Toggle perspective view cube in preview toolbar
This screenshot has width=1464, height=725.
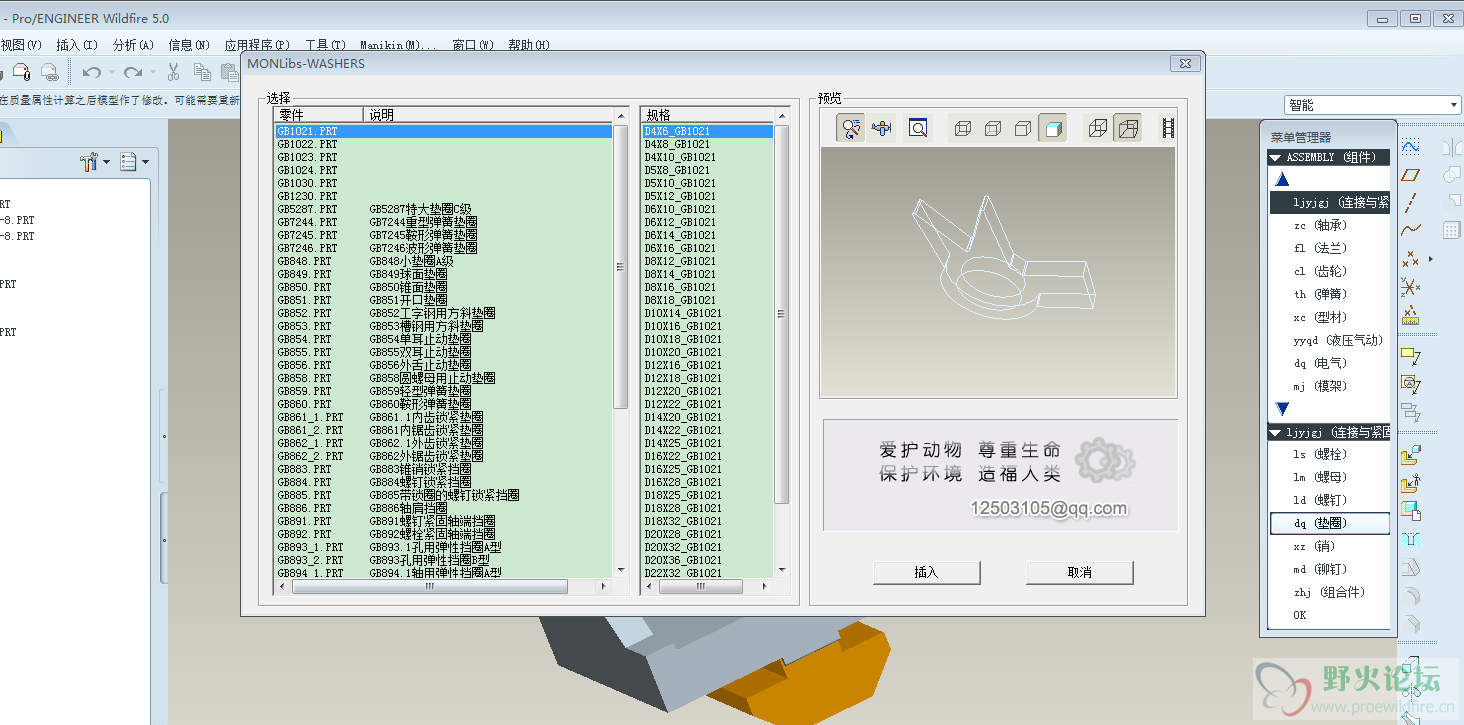coord(1127,128)
